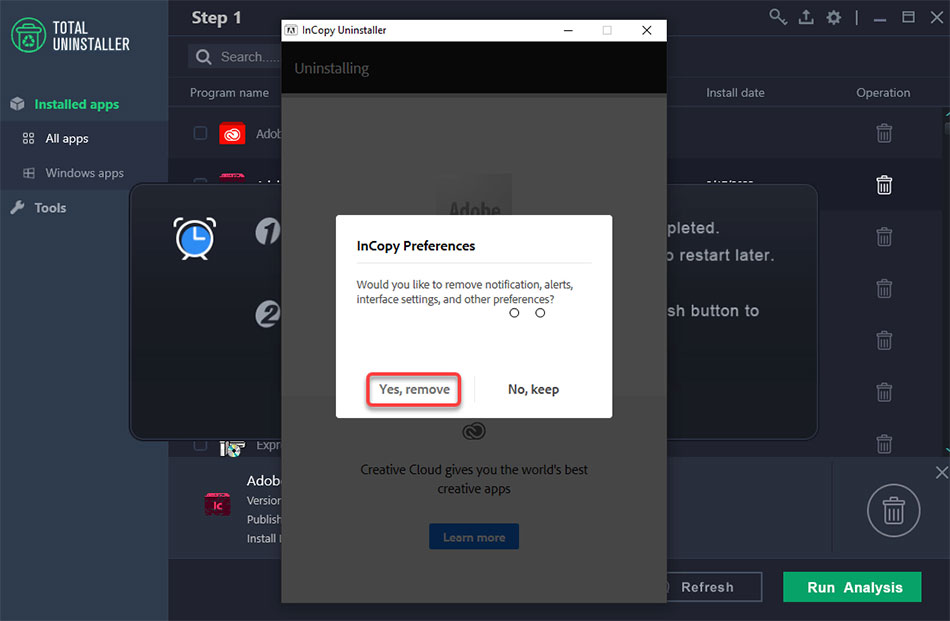Image resolution: width=950 pixels, height=621 pixels.
Task: Click Yes, remove in InCopy Preferences
Action: point(414,389)
